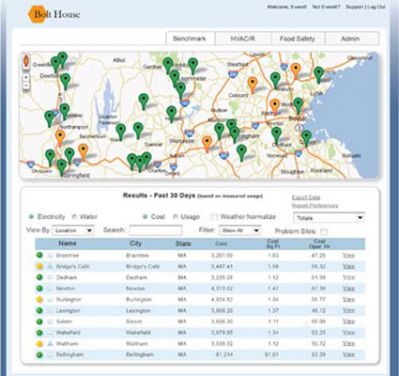Click the Export Data link
Viewport: 399px width, 376px height.
click(x=306, y=197)
